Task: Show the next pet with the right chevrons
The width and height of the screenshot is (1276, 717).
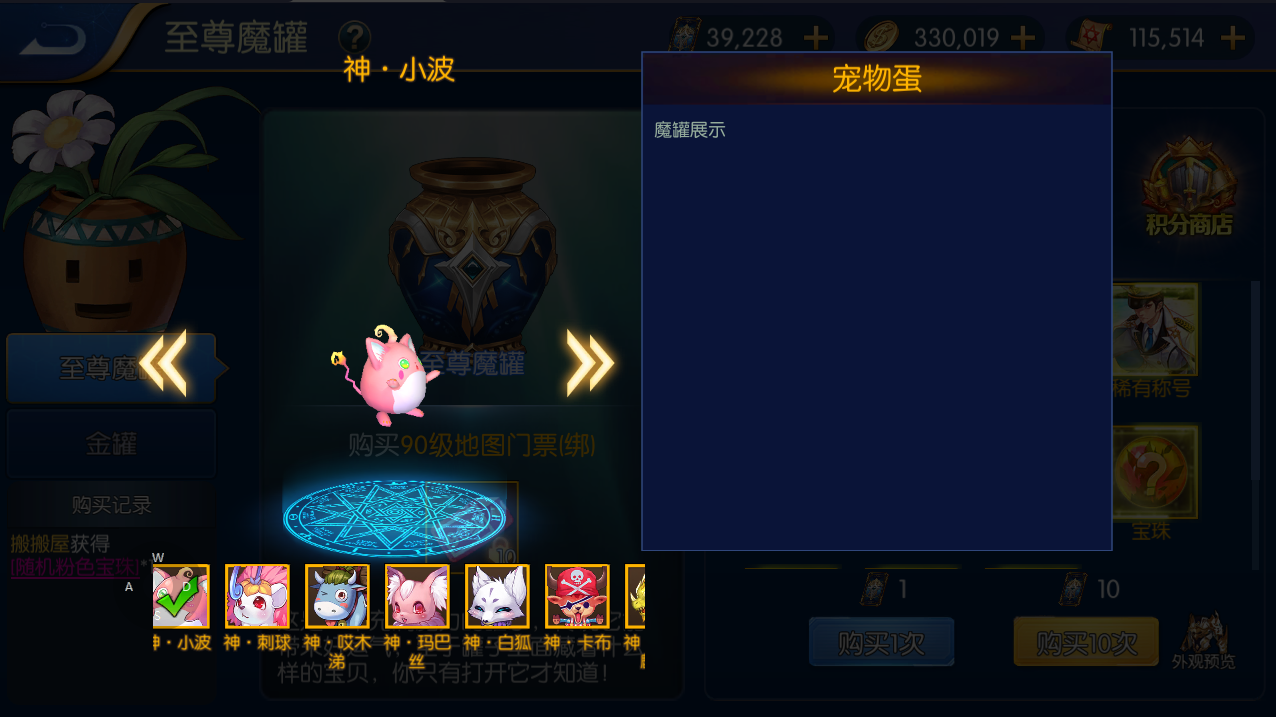Action: pyautogui.click(x=590, y=361)
